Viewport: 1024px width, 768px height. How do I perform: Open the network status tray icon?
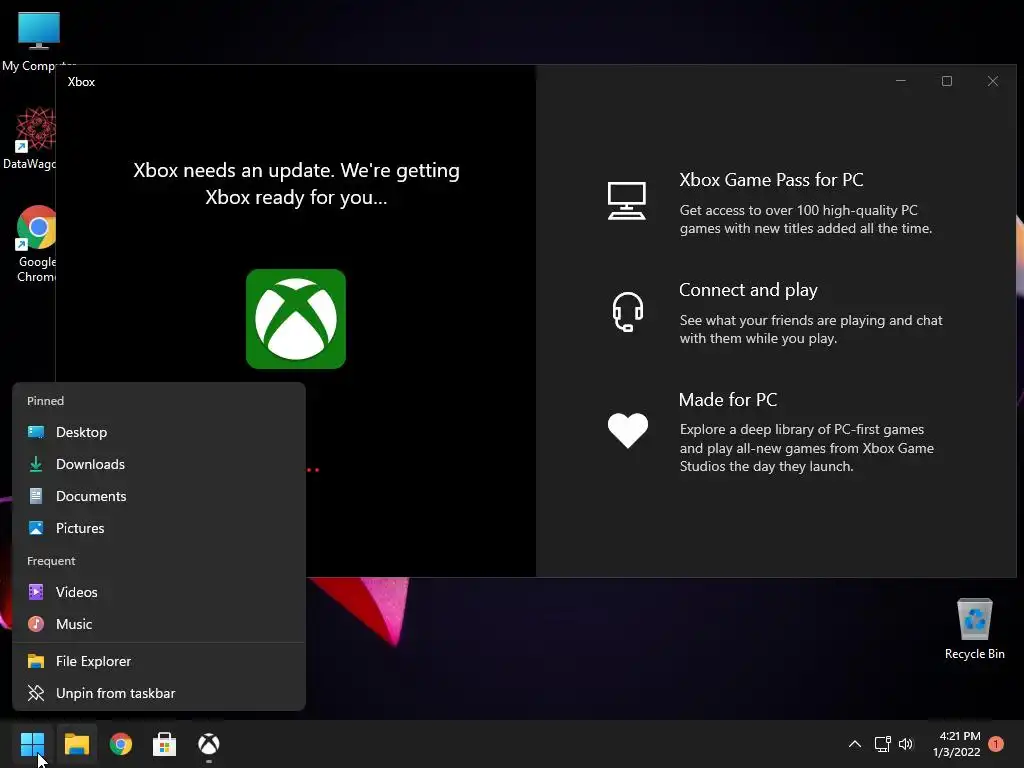pyautogui.click(x=882, y=744)
